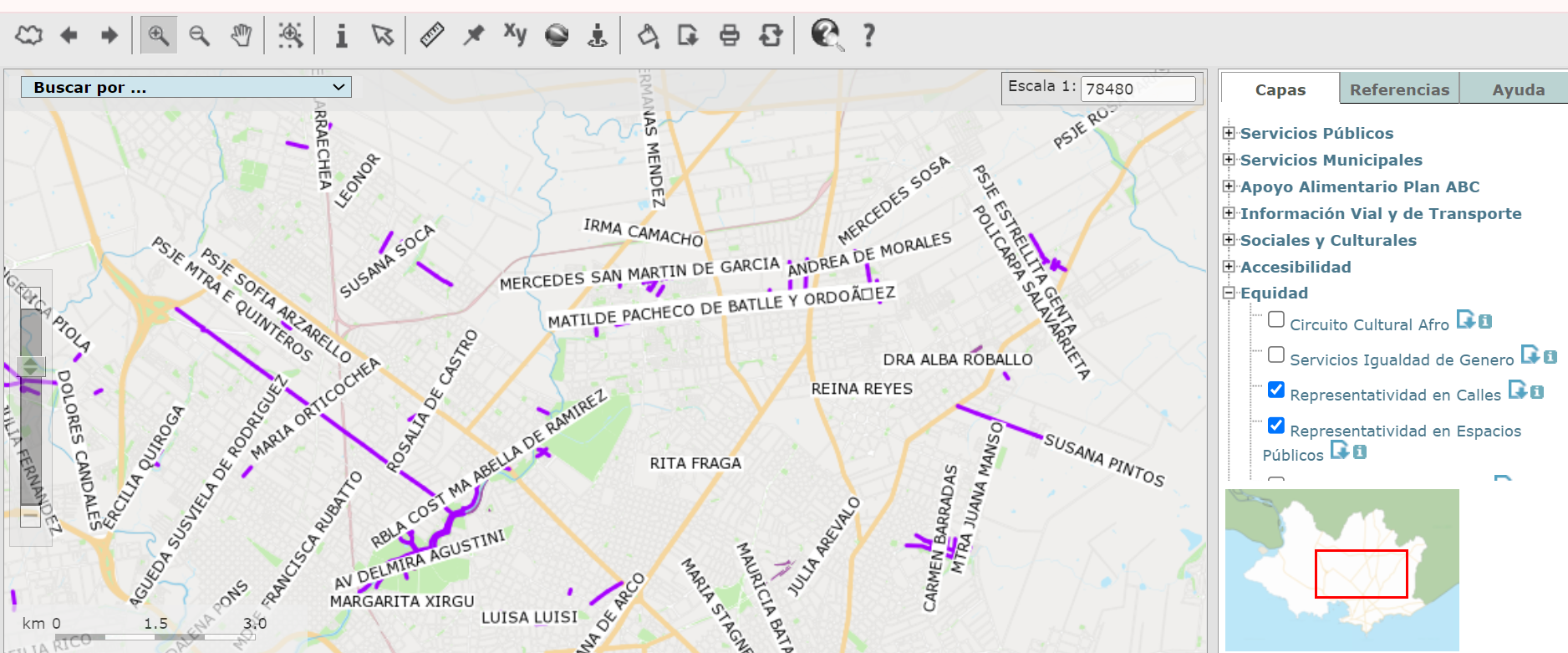
Task: Click the zoom out minus button on slider
Action: coord(31,516)
